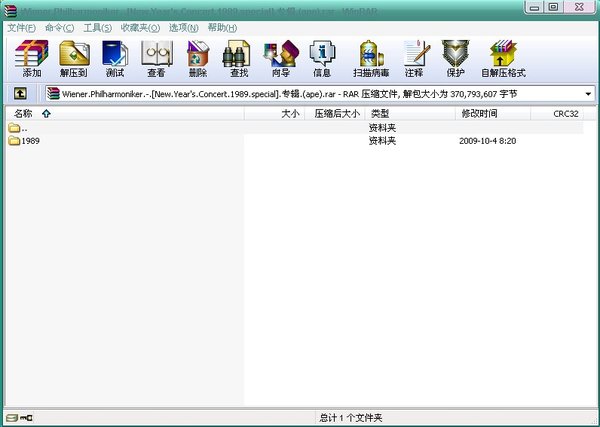
Task: Sort by 类型 column header
Action: [410, 114]
